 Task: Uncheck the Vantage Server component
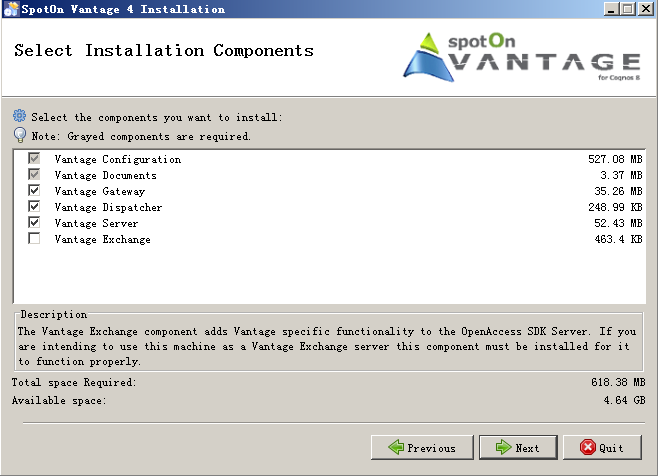click(x=34, y=222)
